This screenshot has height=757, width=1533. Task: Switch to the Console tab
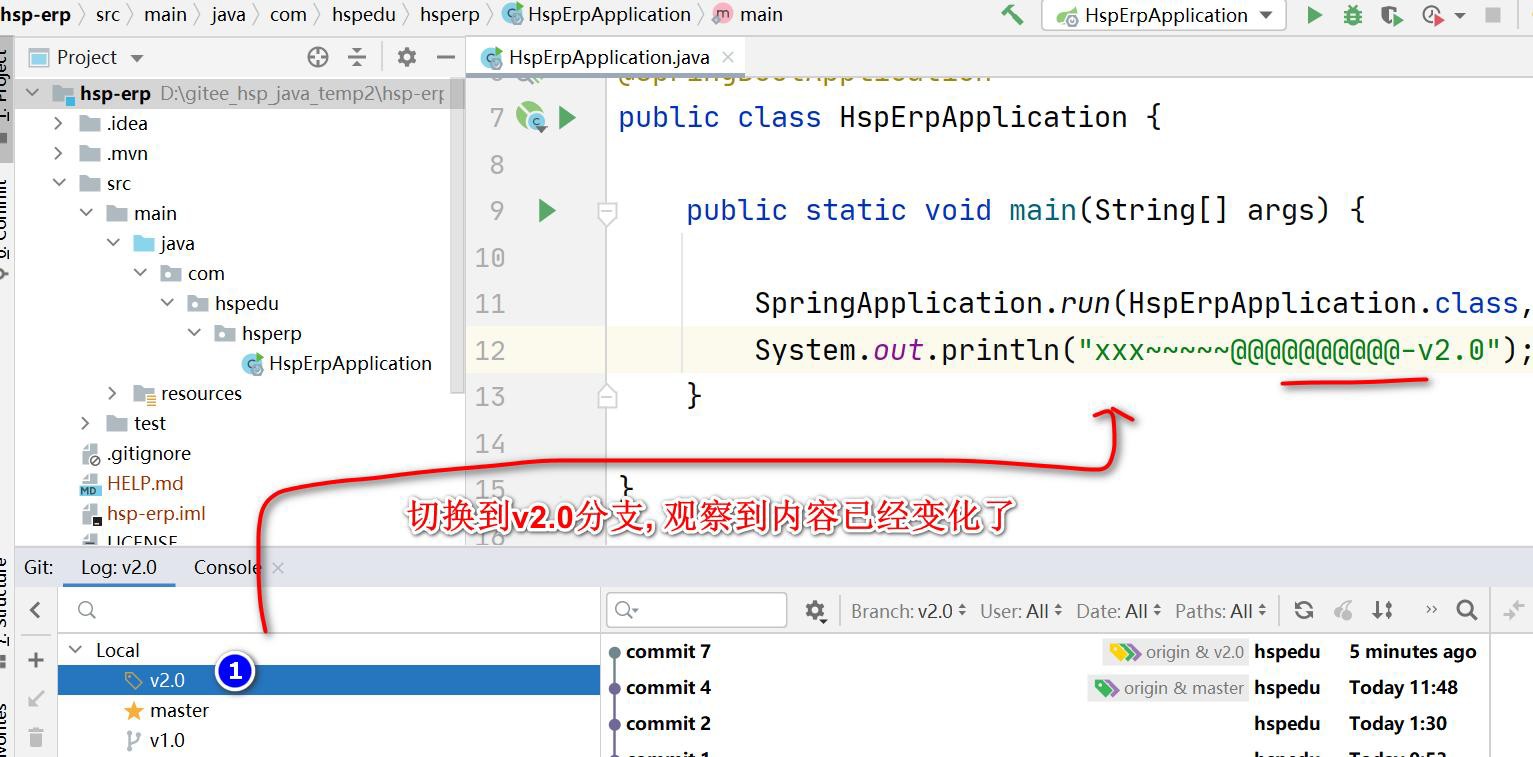[x=226, y=567]
